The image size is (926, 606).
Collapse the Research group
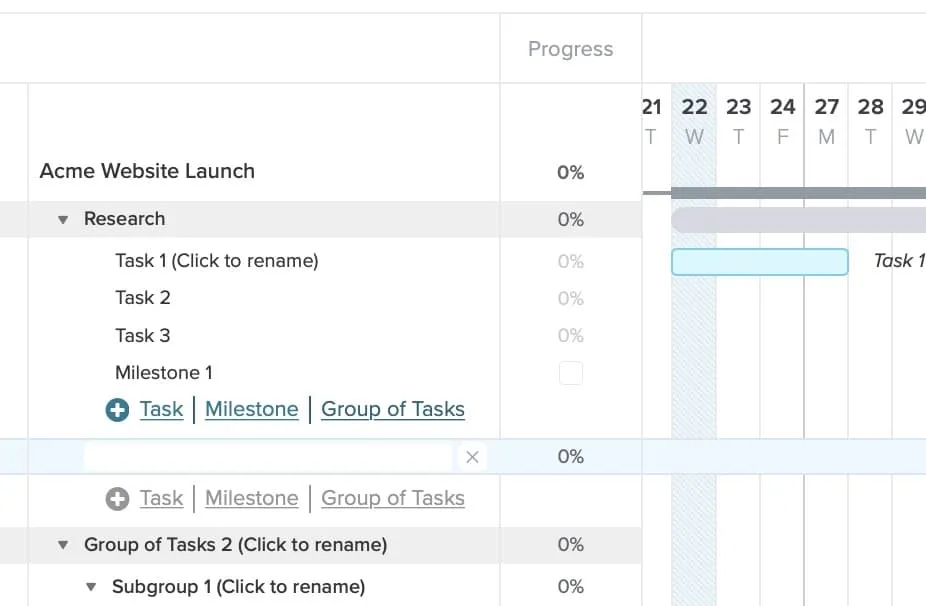(63, 219)
